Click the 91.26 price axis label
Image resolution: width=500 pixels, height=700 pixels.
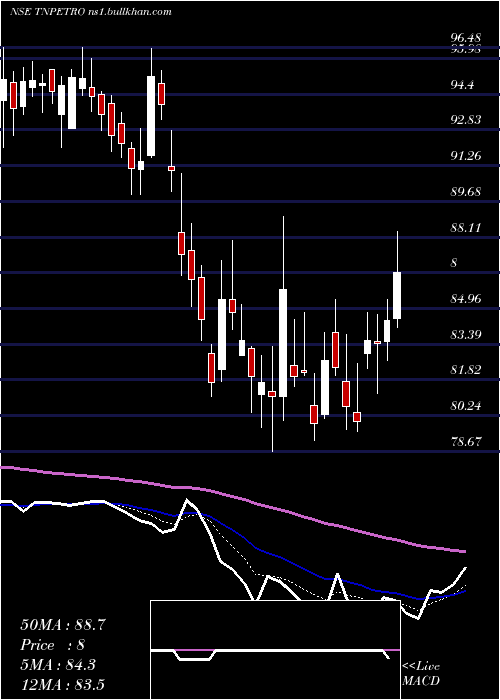click(466, 156)
